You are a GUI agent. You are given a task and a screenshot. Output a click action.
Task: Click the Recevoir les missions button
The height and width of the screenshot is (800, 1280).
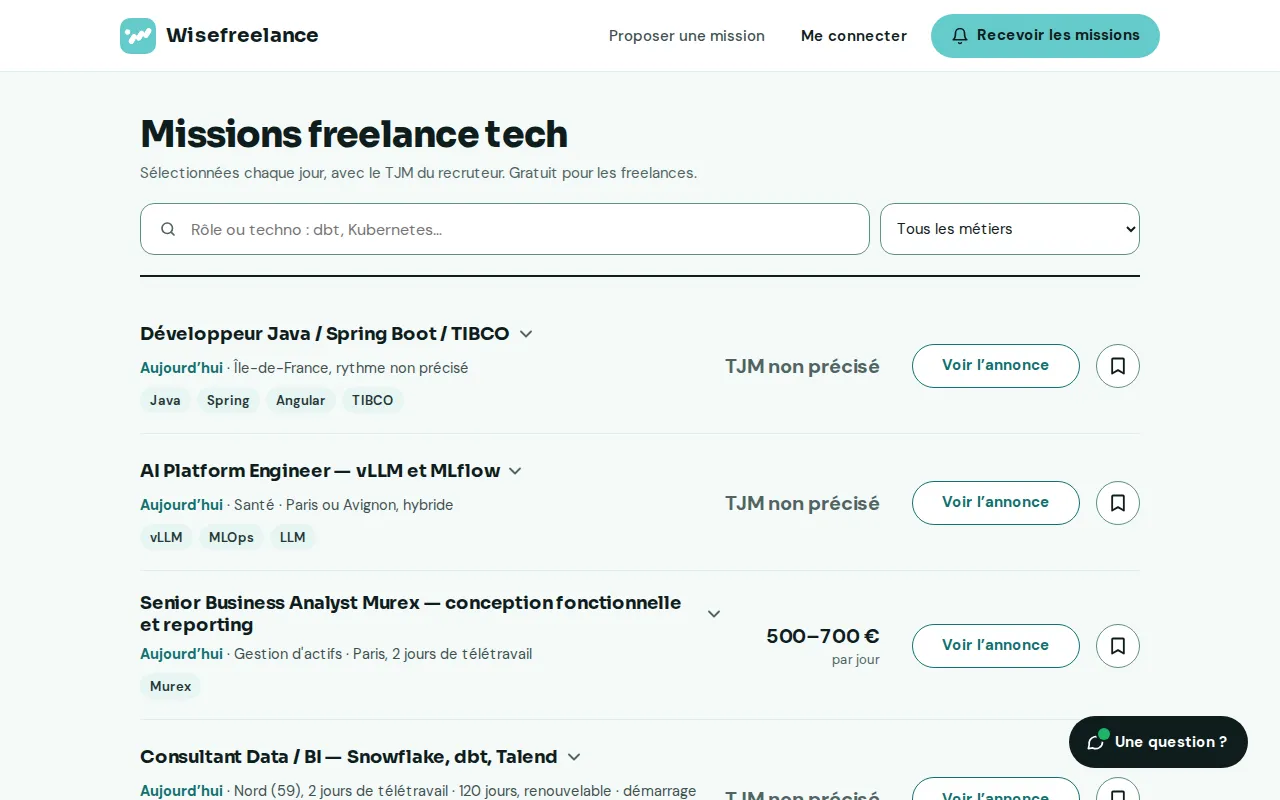1045,36
